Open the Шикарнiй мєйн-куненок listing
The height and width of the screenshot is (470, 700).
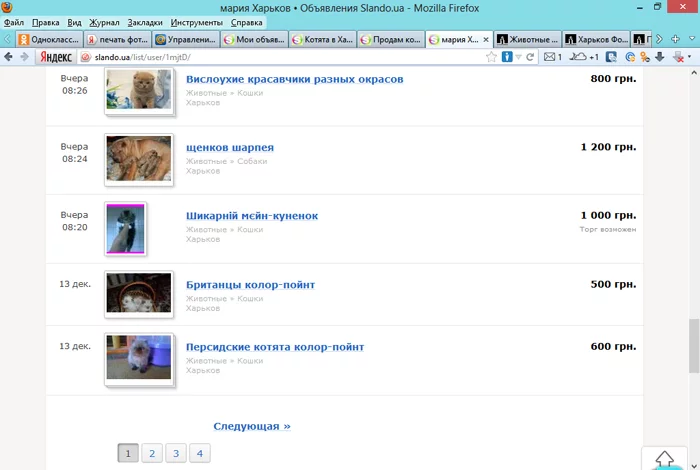click(252, 216)
